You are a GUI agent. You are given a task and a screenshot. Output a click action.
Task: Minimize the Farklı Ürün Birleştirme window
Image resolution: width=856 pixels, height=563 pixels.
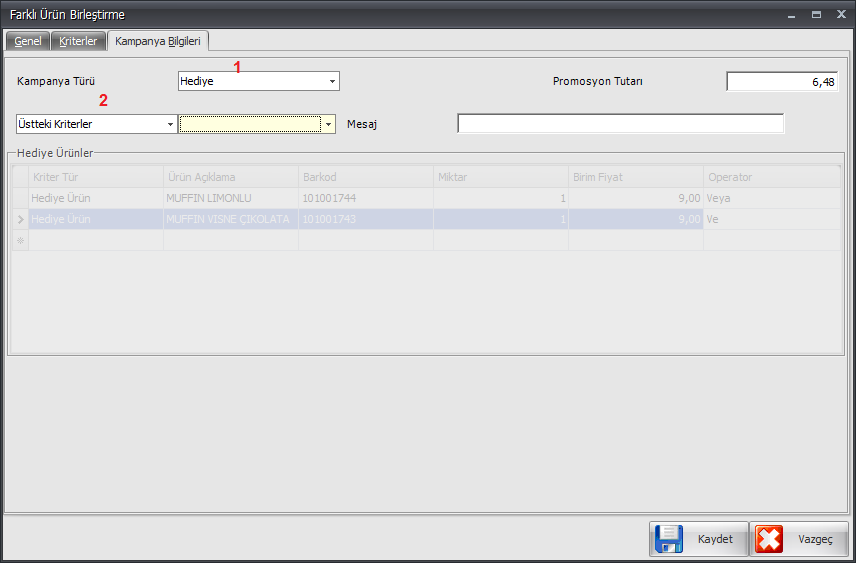tap(791, 15)
